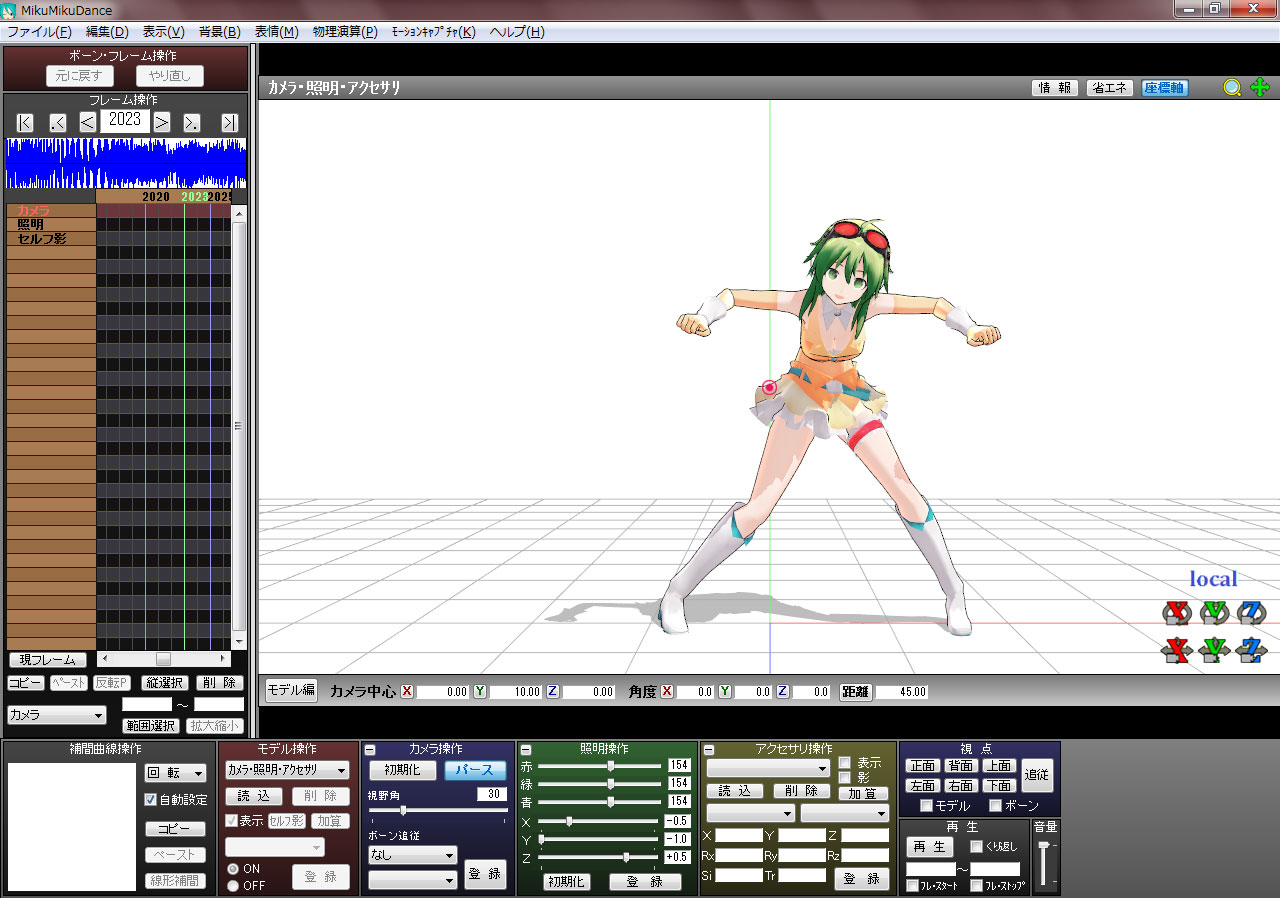This screenshot has width=1280, height=898.
Task: Click the blue camera center Z label icon
Action: click(x=552, y=691)
